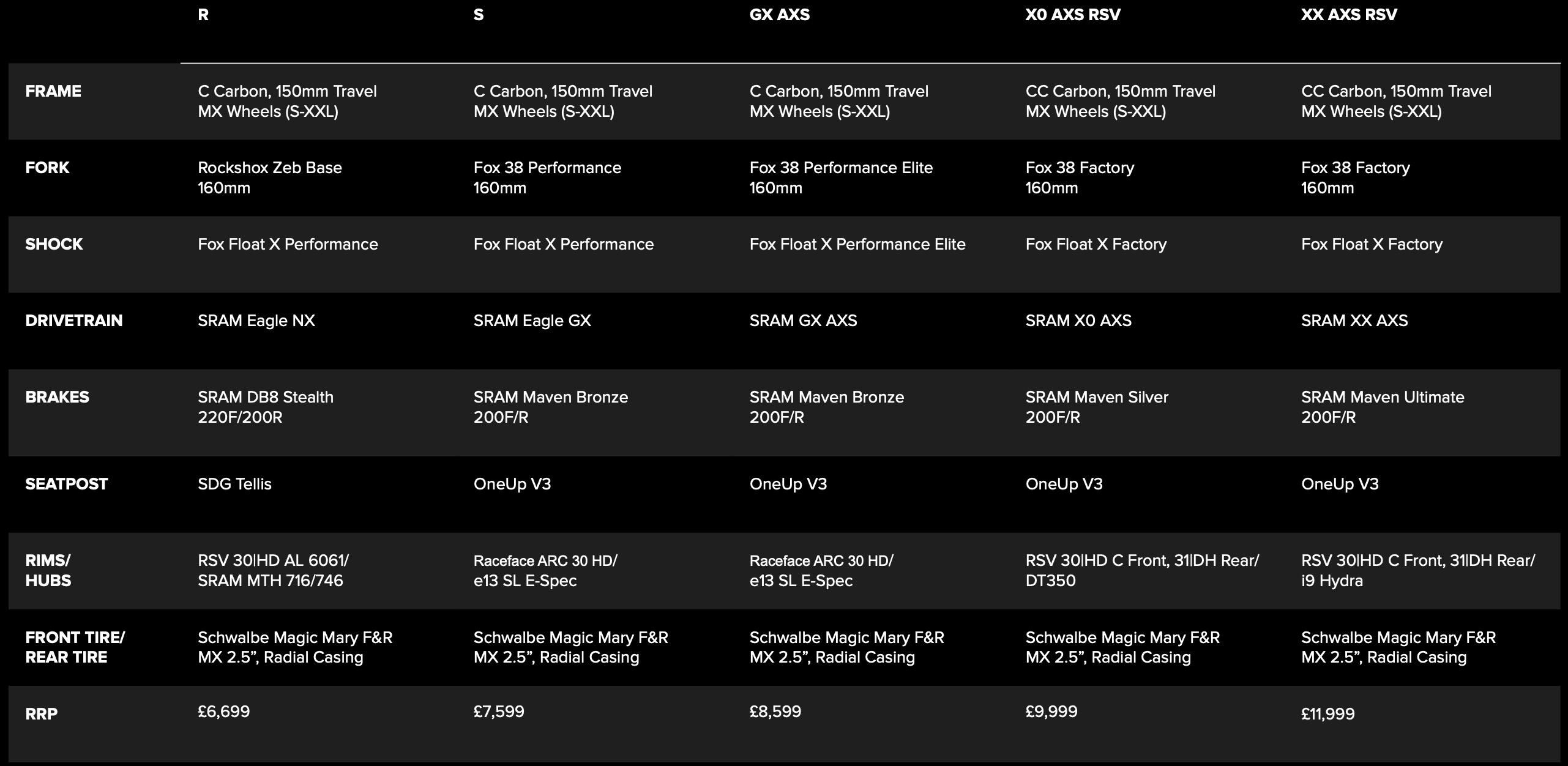1568x766 pixels.
Task: Click the SRAM Eagle NX drivetrain cell
Action: point(256,321)
